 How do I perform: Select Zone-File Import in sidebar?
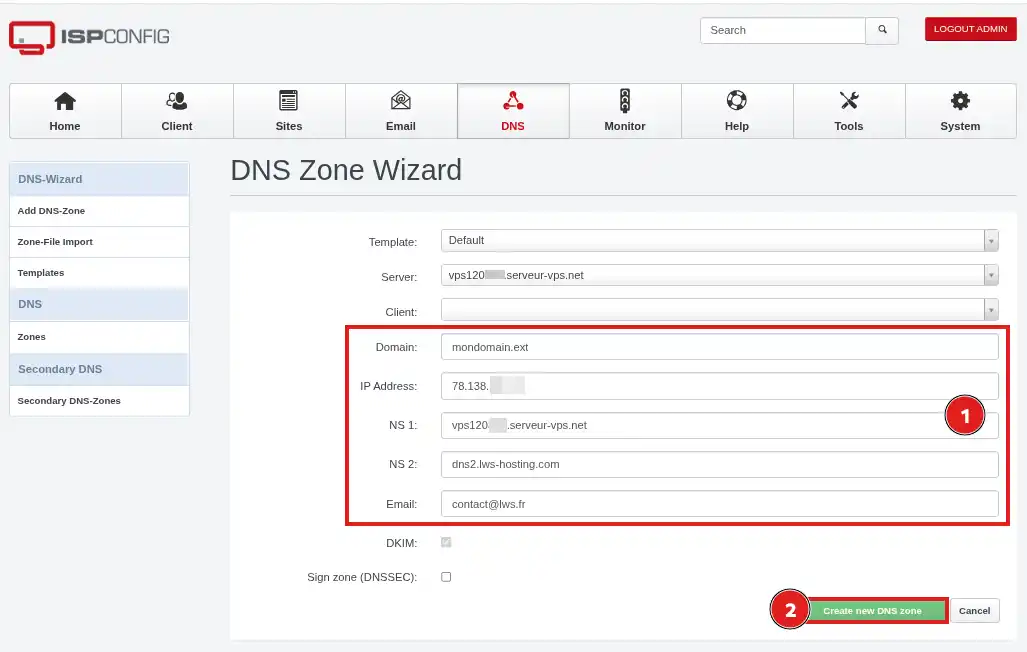[100, 242]
